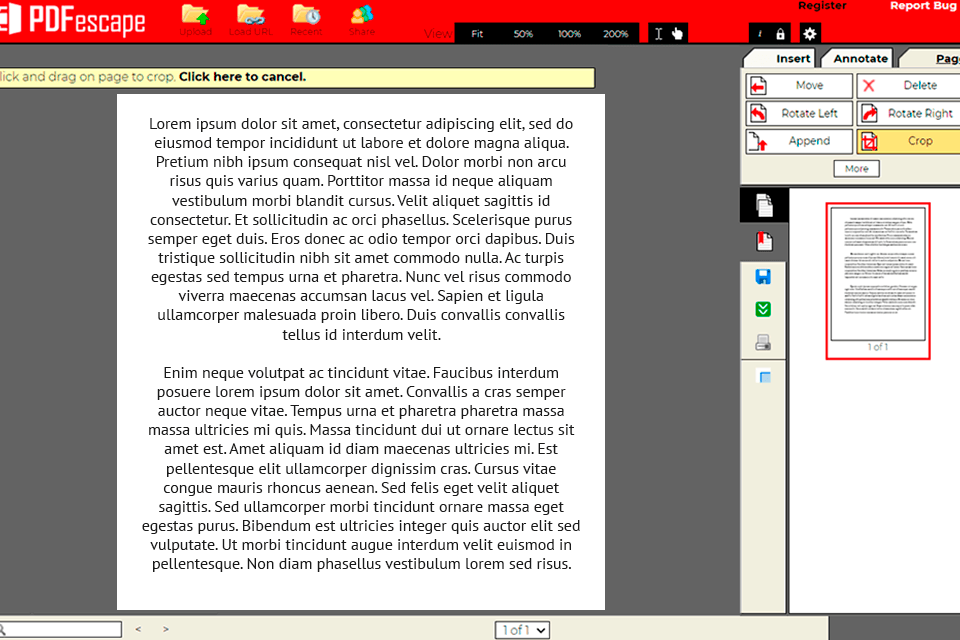960x640 pixels.
Task: Show bookmarks panel with red ribbon icon
Action: pyautogui.click(x=763, y=241)
